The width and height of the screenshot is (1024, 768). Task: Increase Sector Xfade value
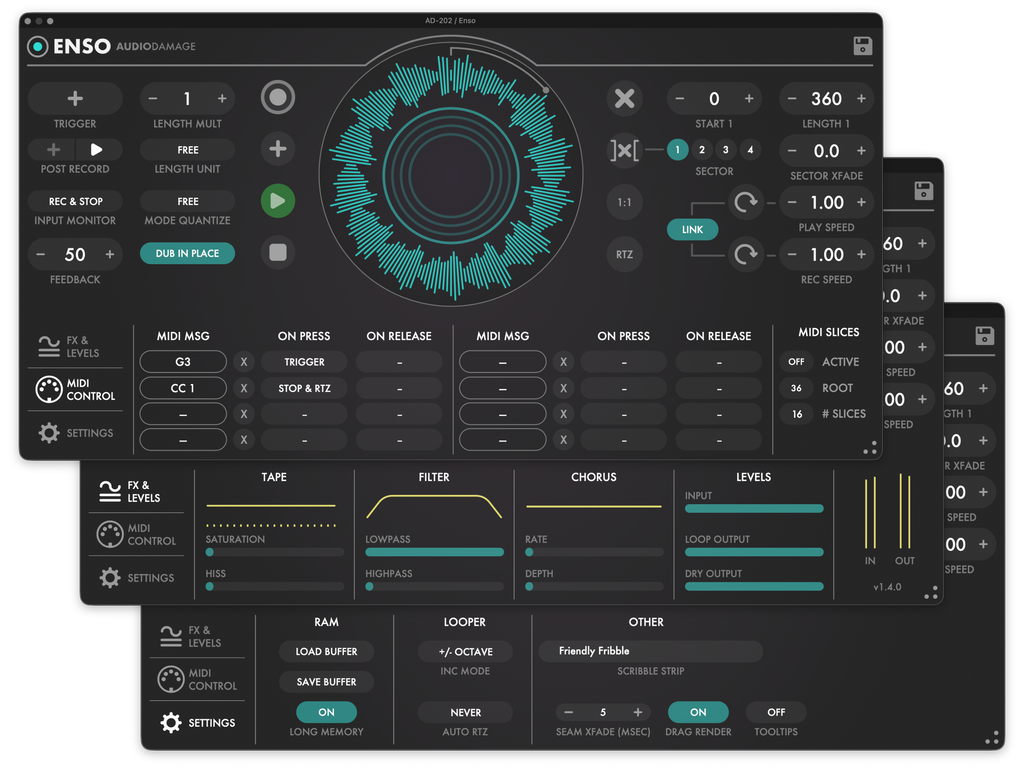(861, 151)
